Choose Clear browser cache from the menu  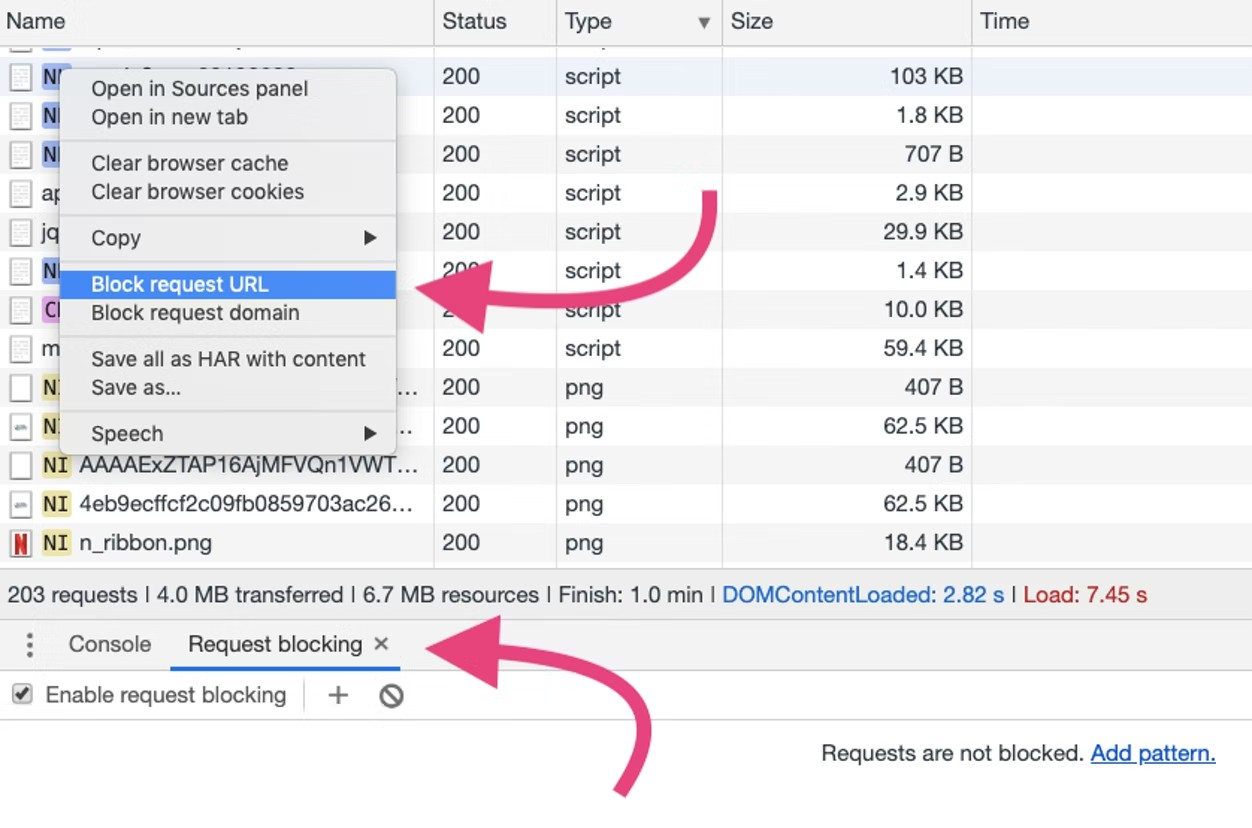tap(190, 163)
